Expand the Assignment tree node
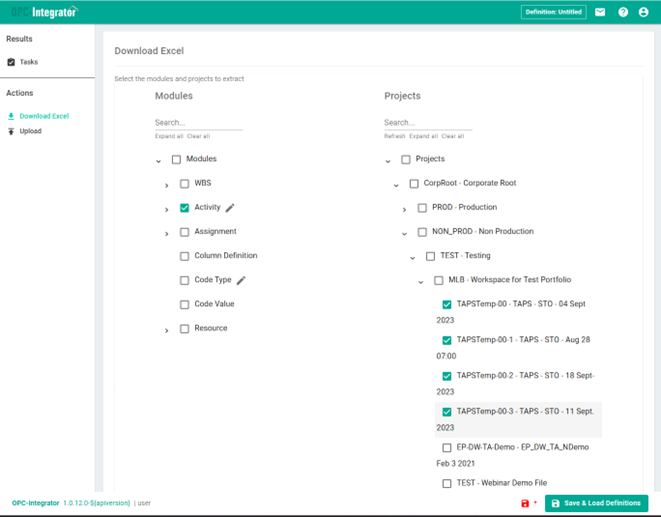661x517 pixels. (167, 234)
